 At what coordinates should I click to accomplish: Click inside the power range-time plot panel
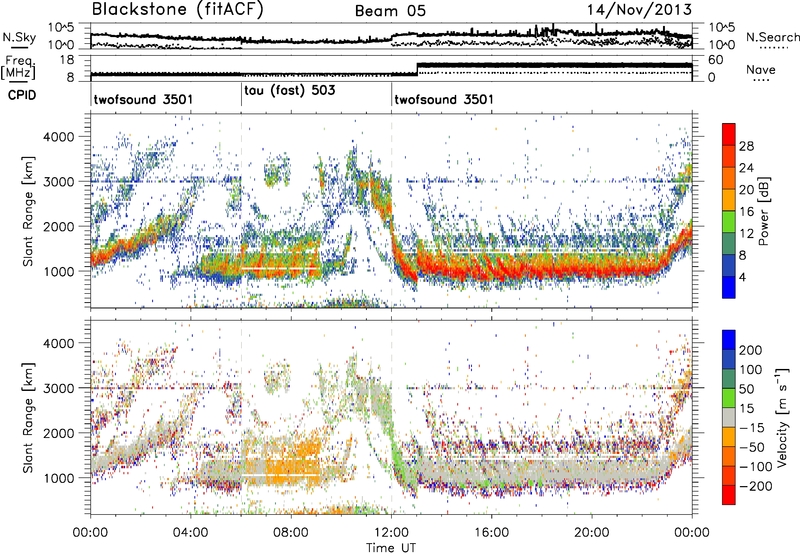391,211
